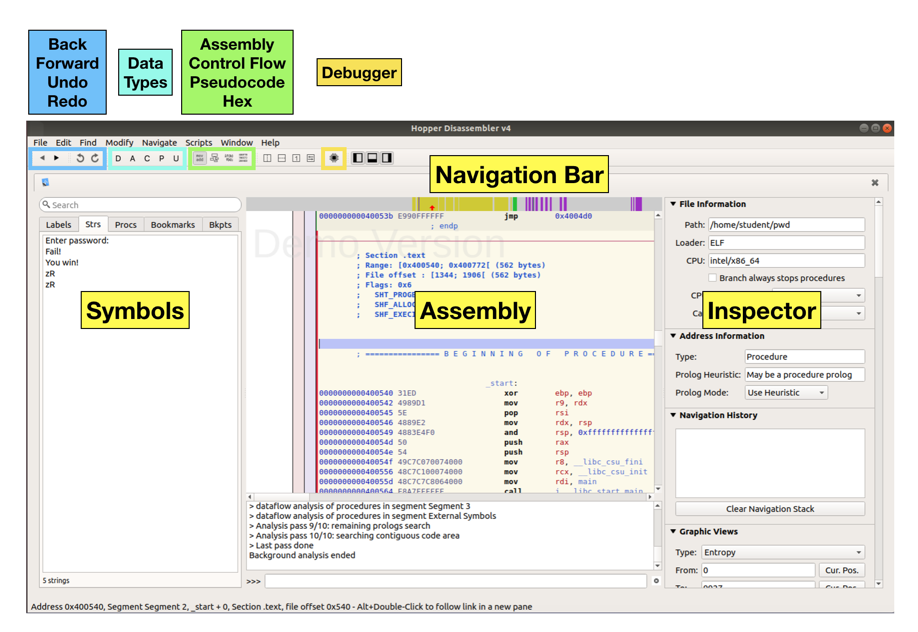Switch to the Strs tab
918x632 pixels.
(x=93, y=224)
